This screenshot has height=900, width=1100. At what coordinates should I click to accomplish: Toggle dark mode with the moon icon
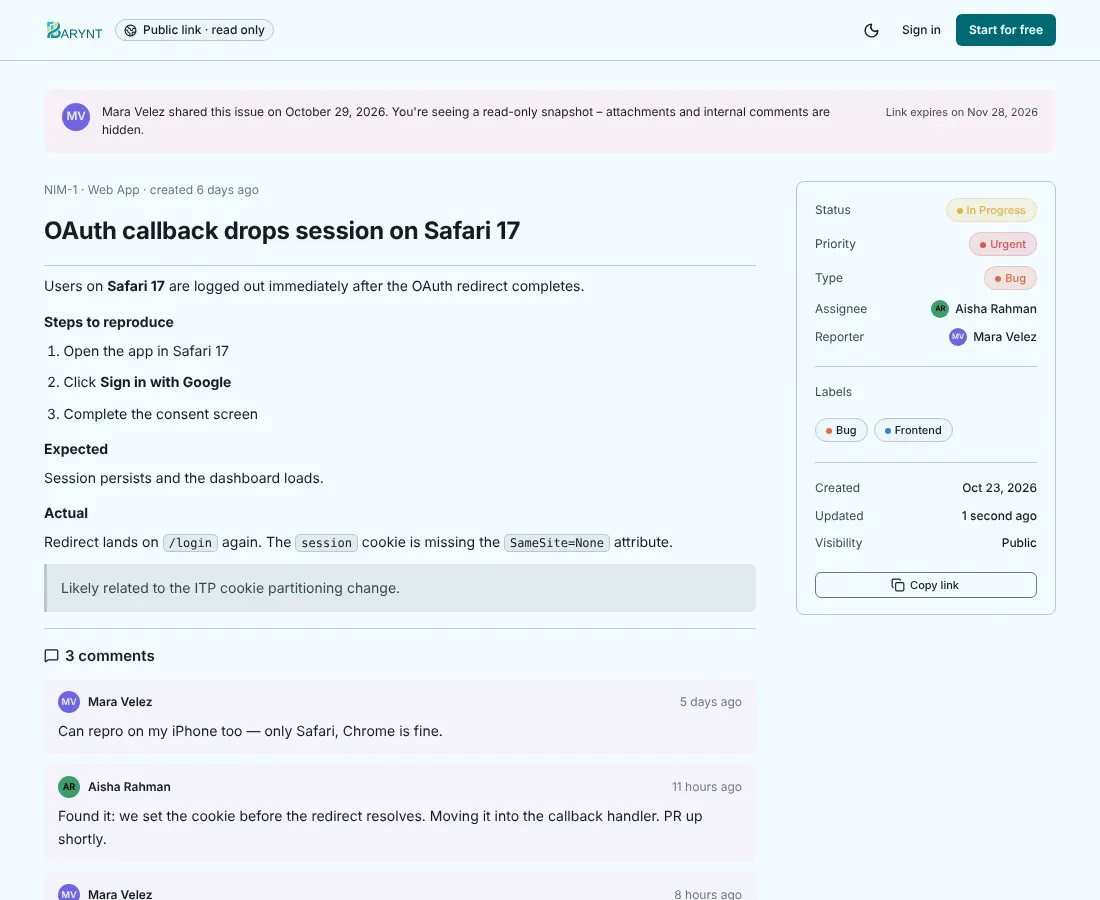871,30
